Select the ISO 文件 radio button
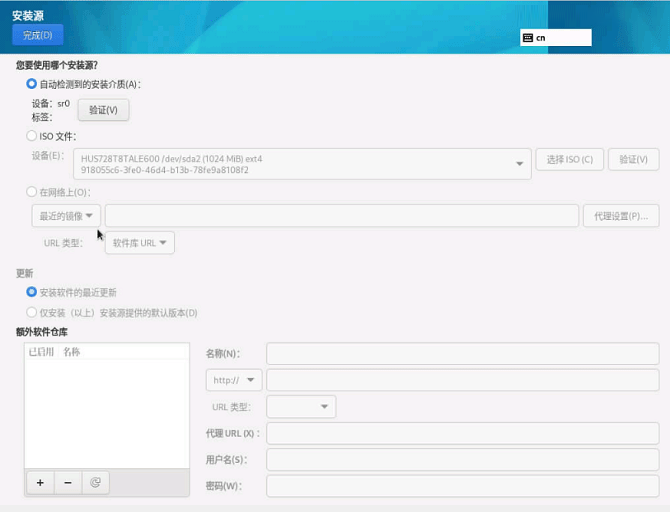Screen dimensions: 670x512 pos(32,136)
